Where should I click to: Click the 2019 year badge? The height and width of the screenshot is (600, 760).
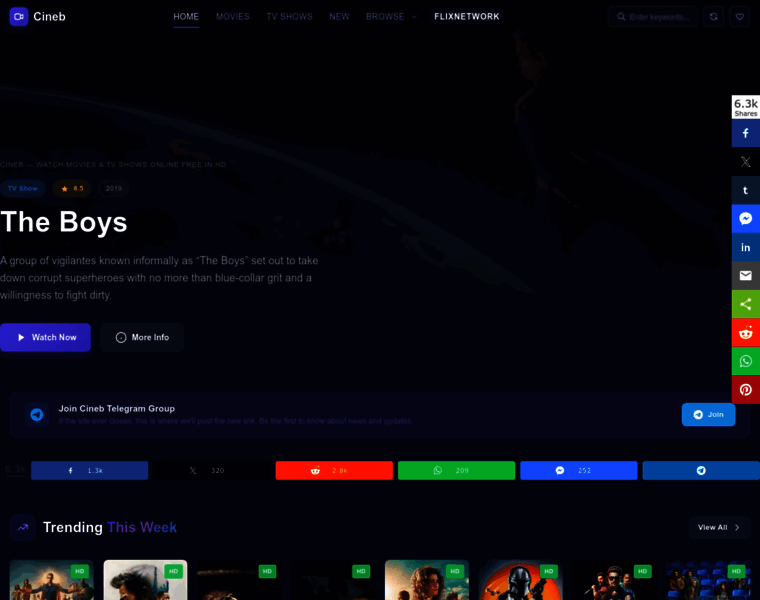point(113,189)
